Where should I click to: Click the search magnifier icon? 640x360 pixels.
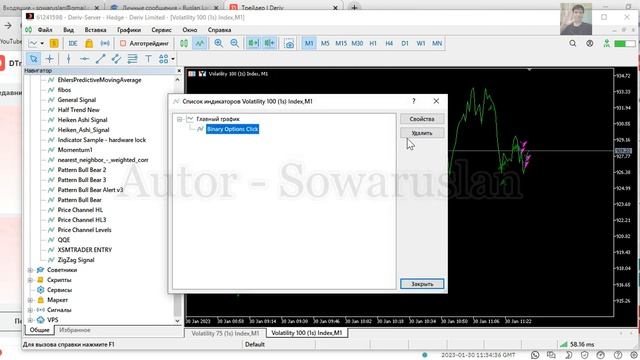click(573, 43)
